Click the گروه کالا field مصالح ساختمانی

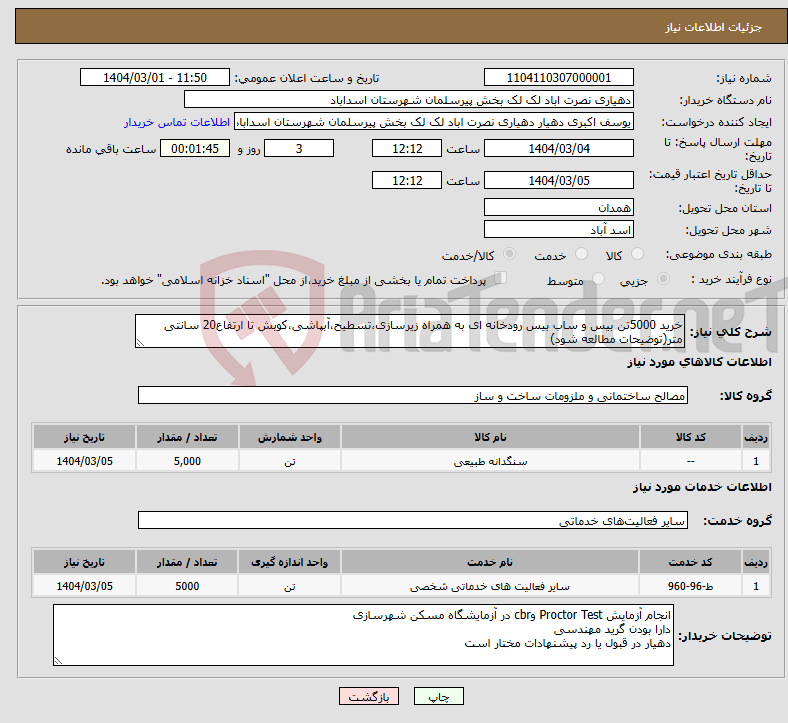tap(413, 395)
